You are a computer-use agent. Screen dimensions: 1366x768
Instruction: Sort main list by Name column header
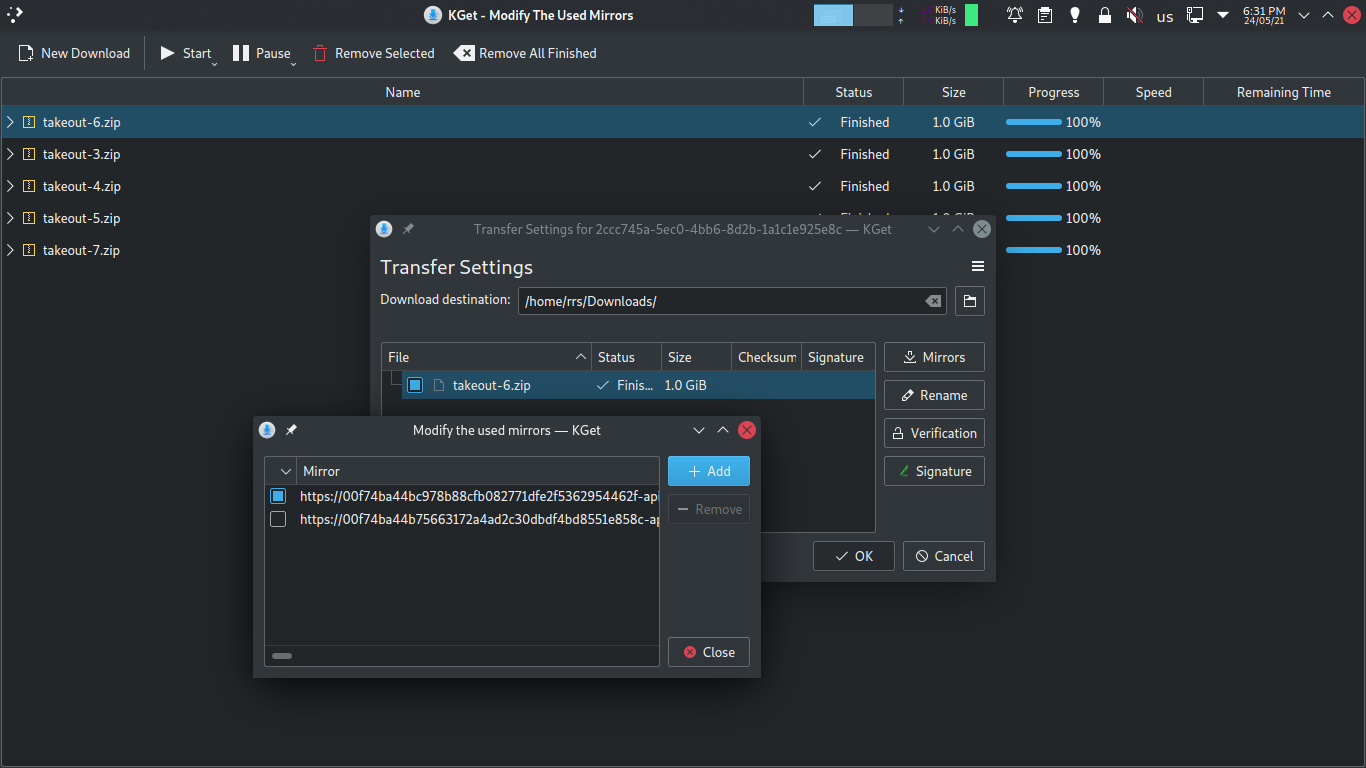(x=402, y=92)
